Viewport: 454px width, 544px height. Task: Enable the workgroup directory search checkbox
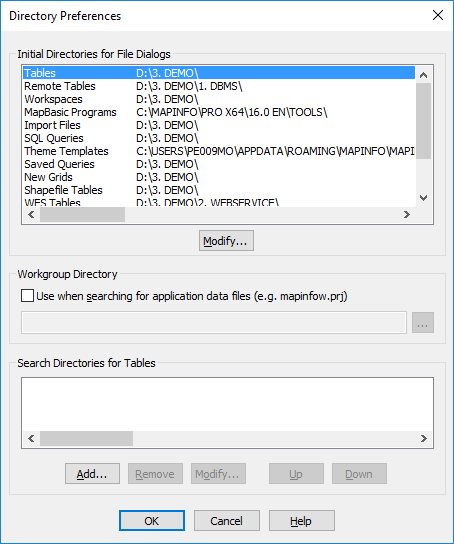point(27,296)
